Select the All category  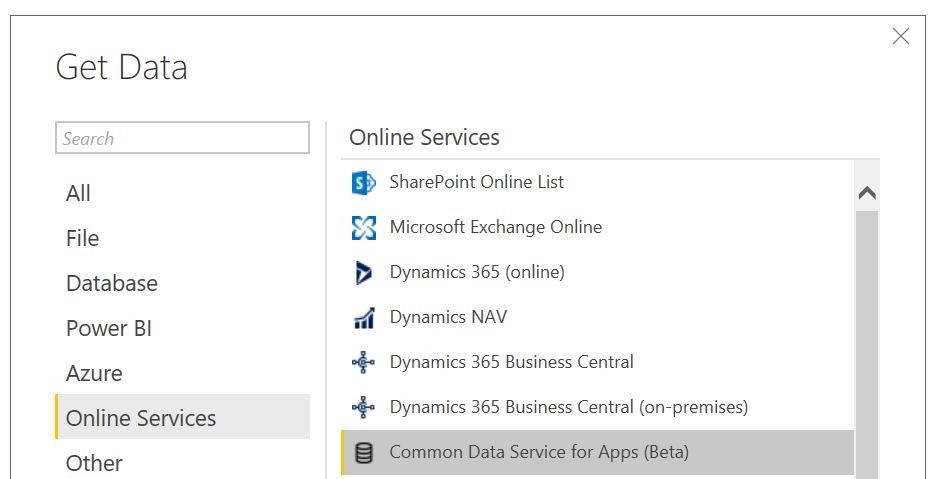[182, 193]
